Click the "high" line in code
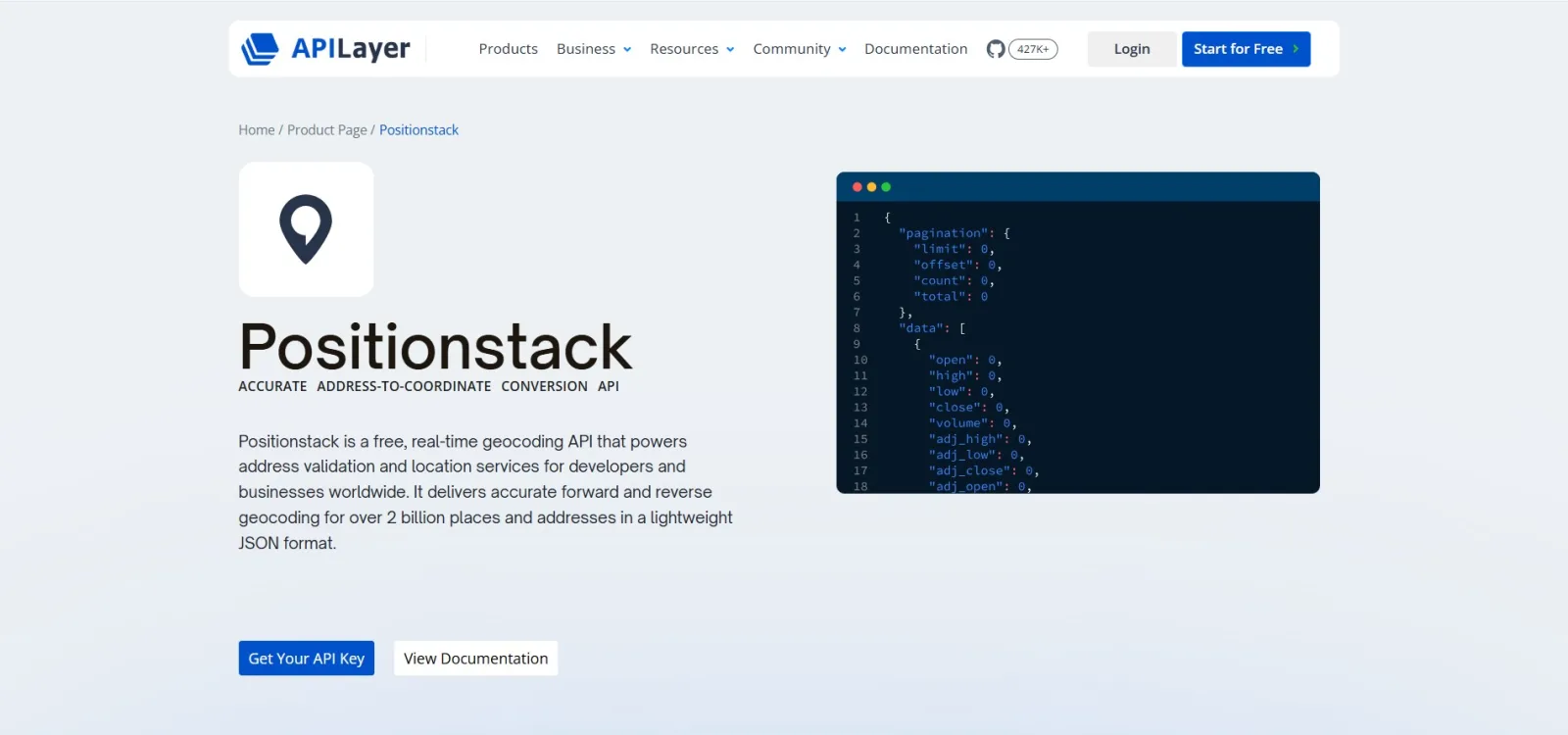Viewport: 1568px width, 735px height. [x=965, y=375]
